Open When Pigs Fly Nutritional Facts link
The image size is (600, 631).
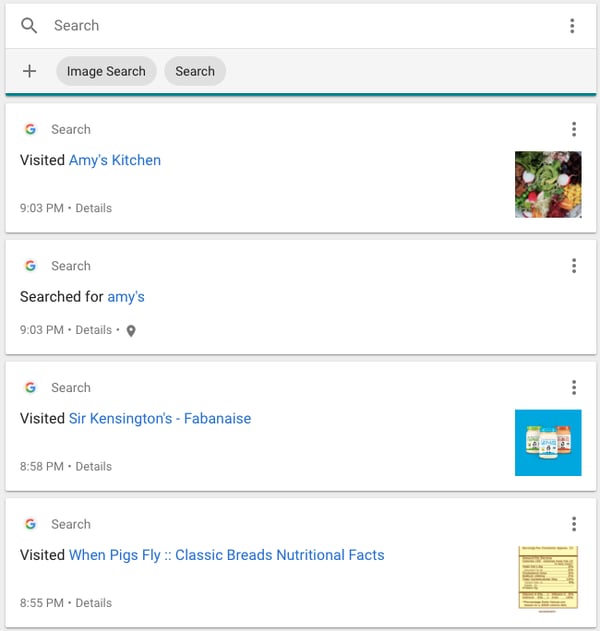[x=226, y=555]
